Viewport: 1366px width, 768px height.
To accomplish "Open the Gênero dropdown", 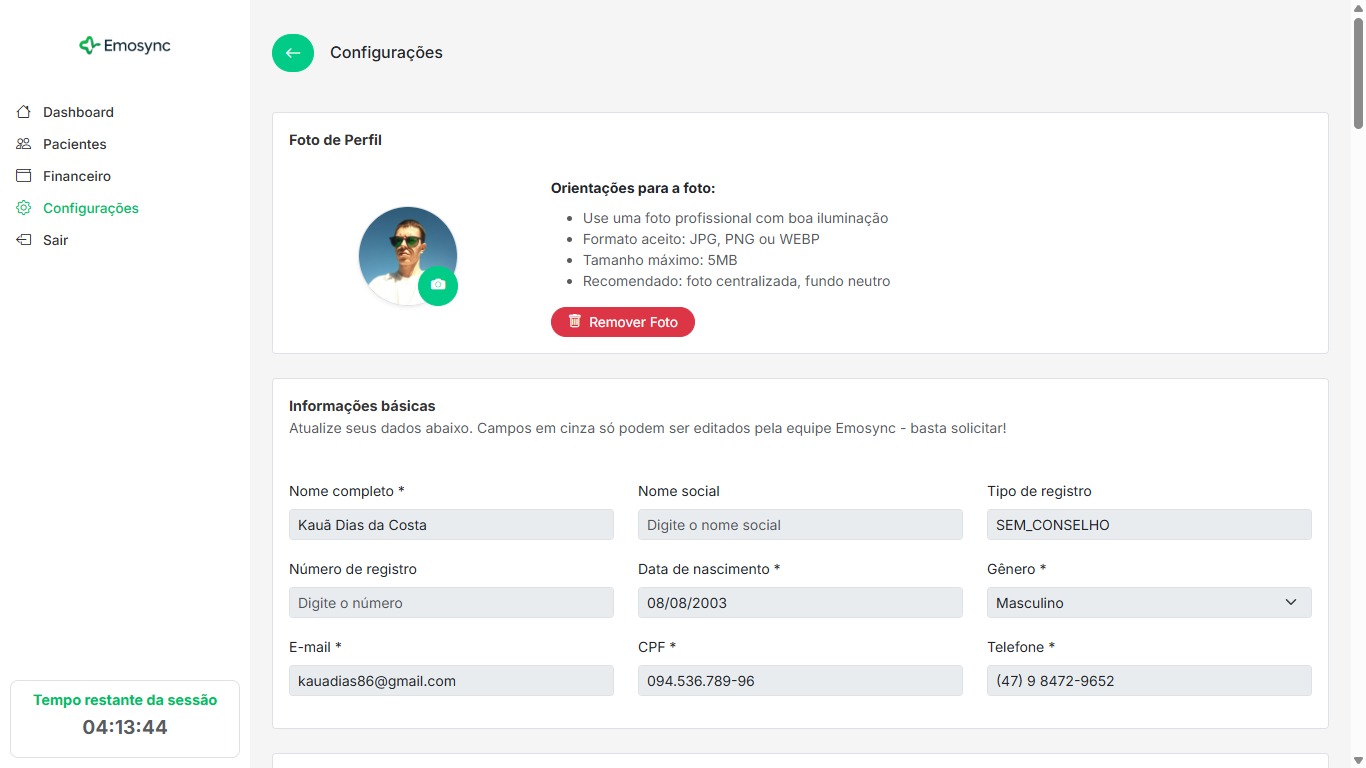I will click(1148, 603).
